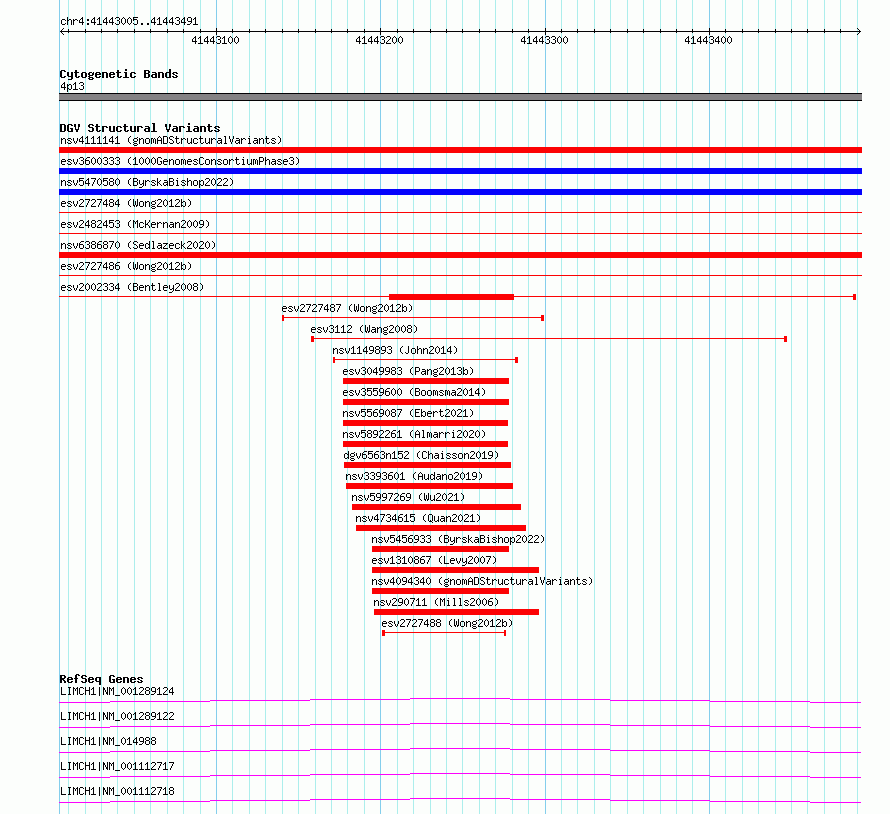Open variant nsv6386870 (Sedlazeck2020)
The height and width of the screenshot is (814, 890).
tap(138, 245)
